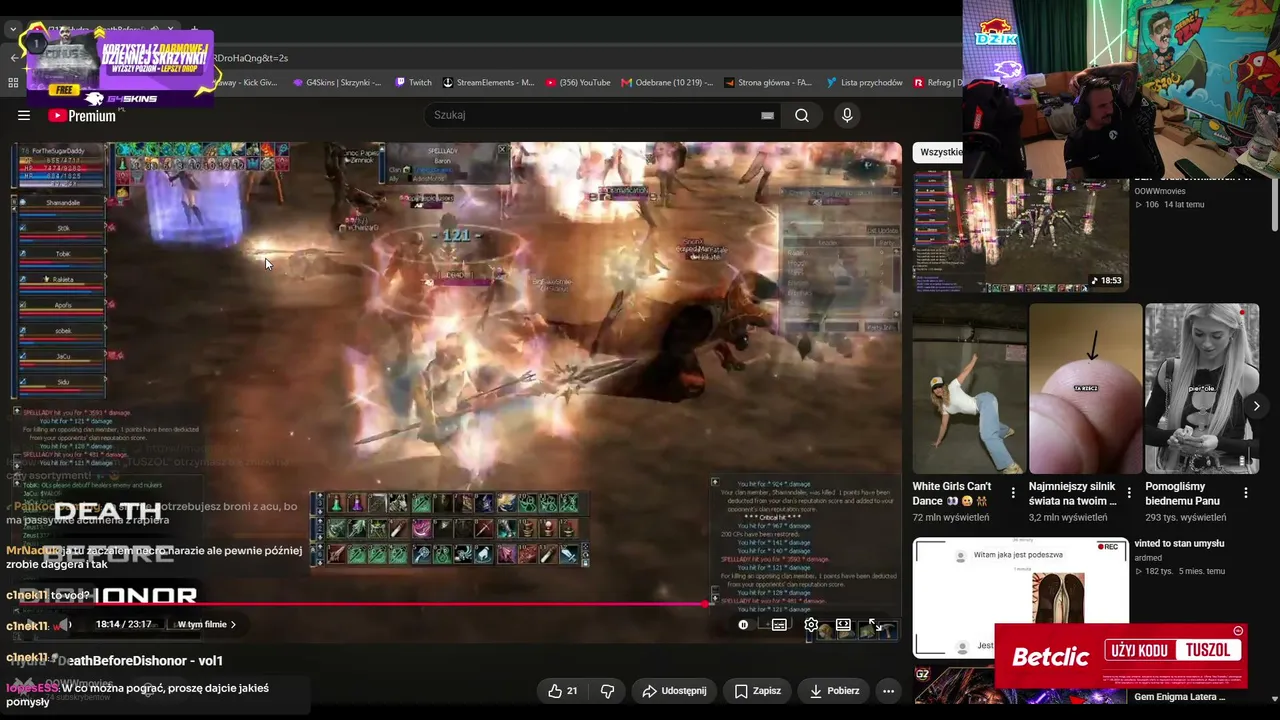1280x720 pixels.
Task: Start voice search with microphone
Action: tap(847, 115)
